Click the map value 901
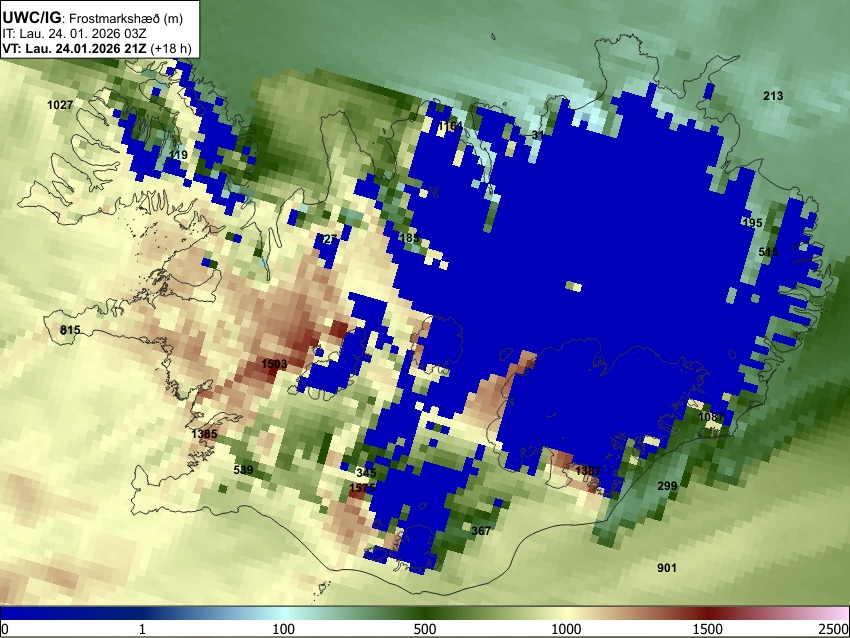850x638 pixels. click(667, 568)
